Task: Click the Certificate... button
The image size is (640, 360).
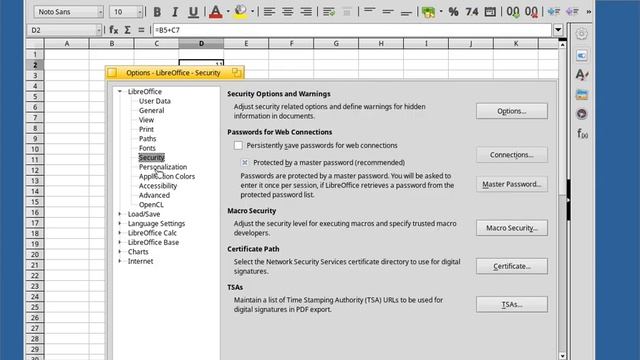Action: pos(512,266)
